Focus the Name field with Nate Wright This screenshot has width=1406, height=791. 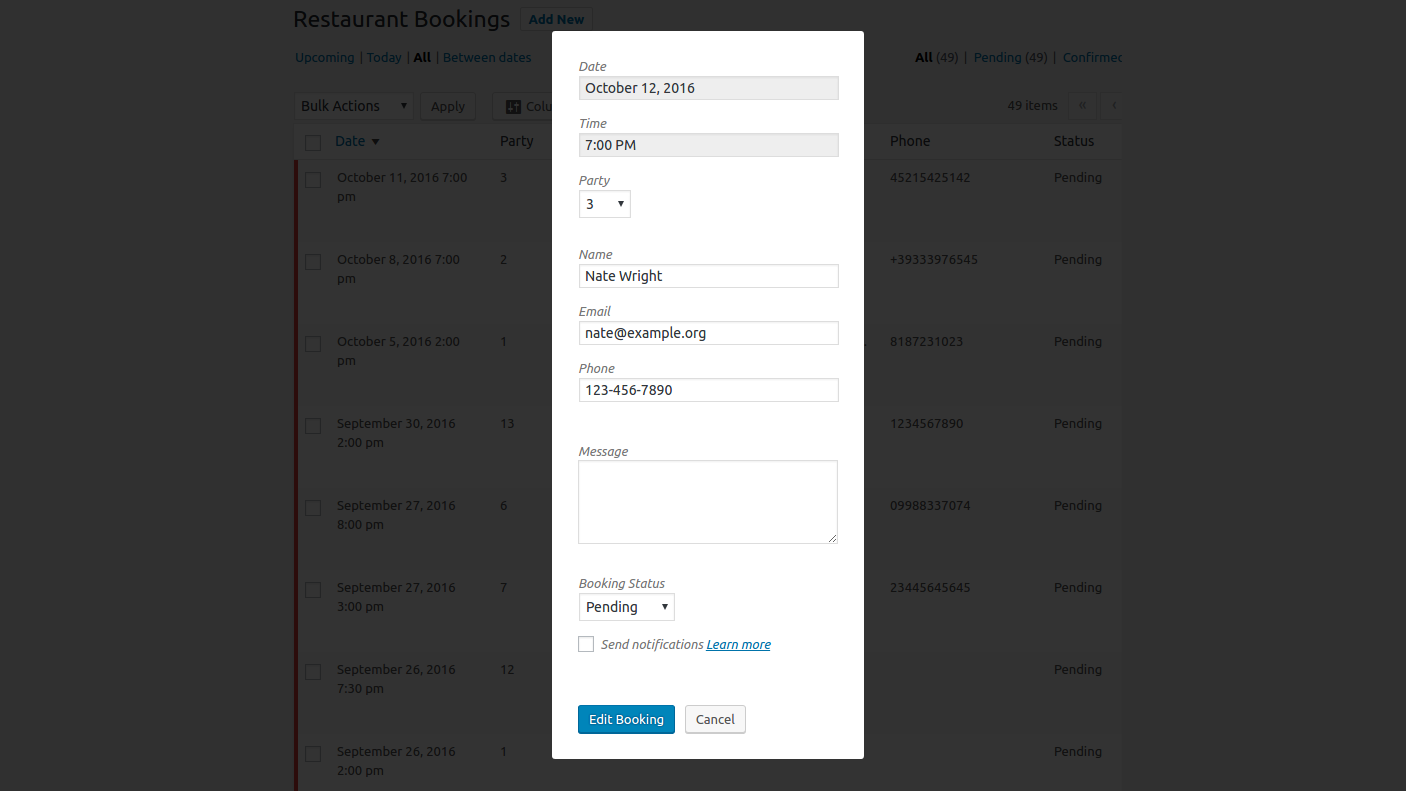708,276
